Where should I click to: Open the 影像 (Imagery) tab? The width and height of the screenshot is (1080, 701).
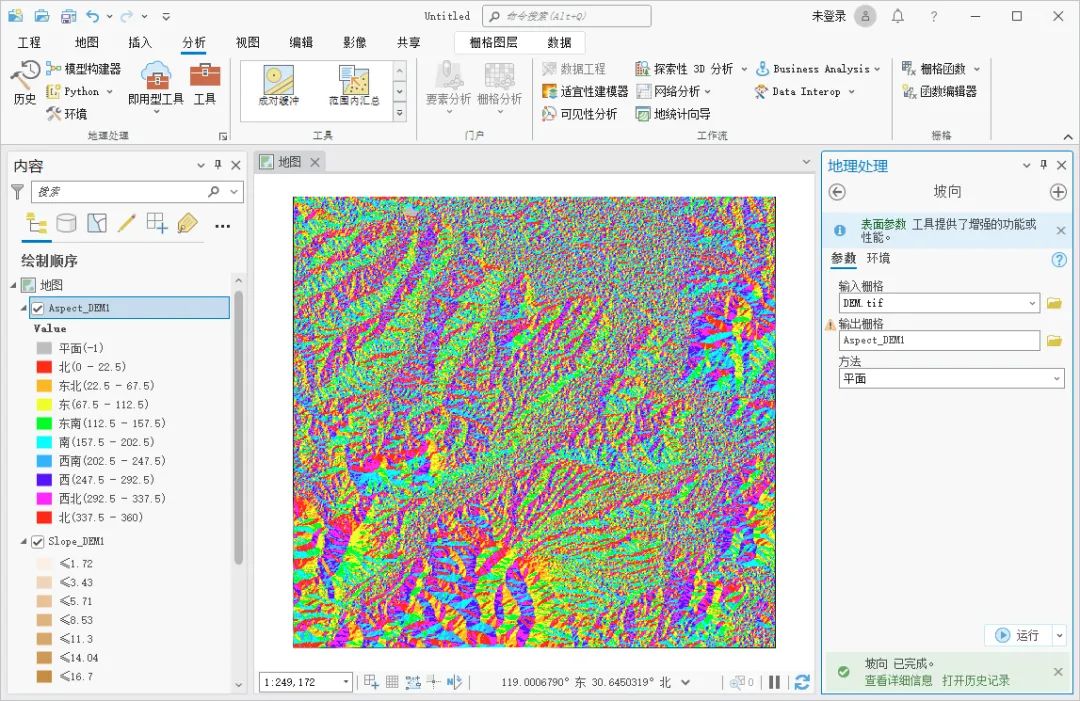(x=355, y=42)
